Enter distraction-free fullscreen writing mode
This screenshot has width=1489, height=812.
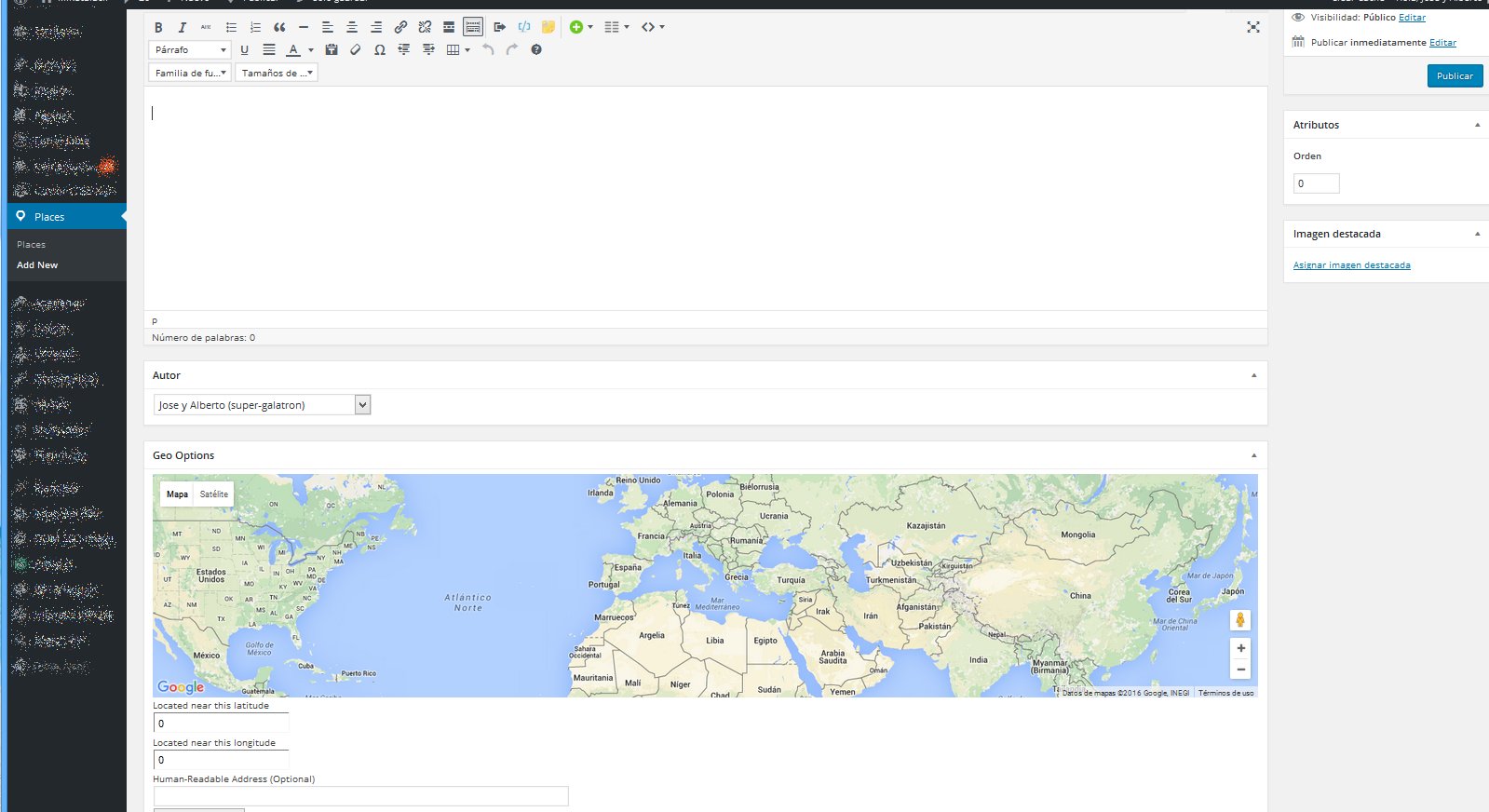click(1253, 27)
